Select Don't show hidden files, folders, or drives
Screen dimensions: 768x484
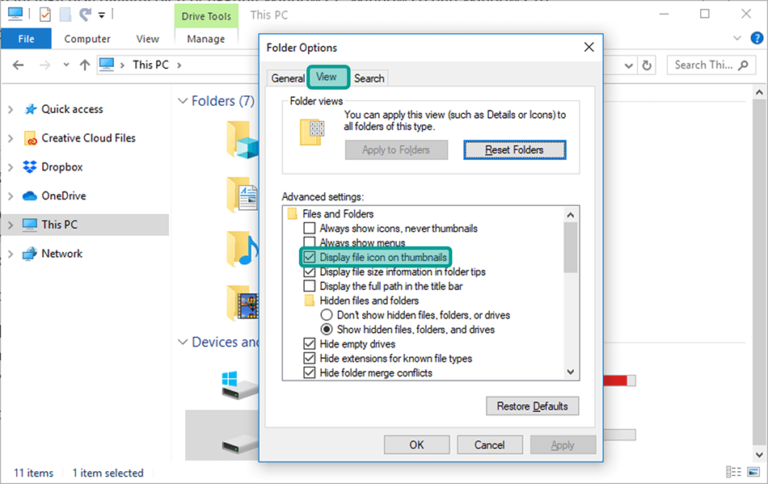click(326, 315)
